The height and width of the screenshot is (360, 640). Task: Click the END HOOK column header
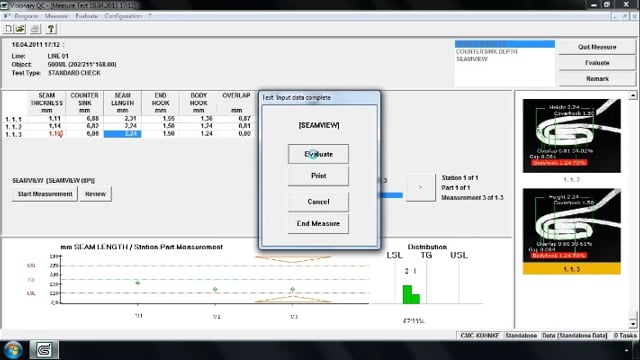click(x=160, y=102)
